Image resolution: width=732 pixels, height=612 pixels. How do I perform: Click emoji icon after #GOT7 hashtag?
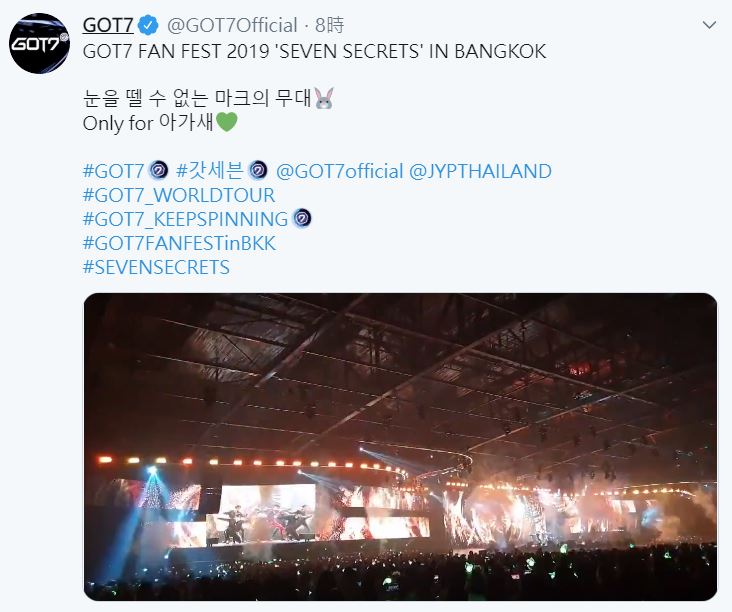[x=158, y=170]
